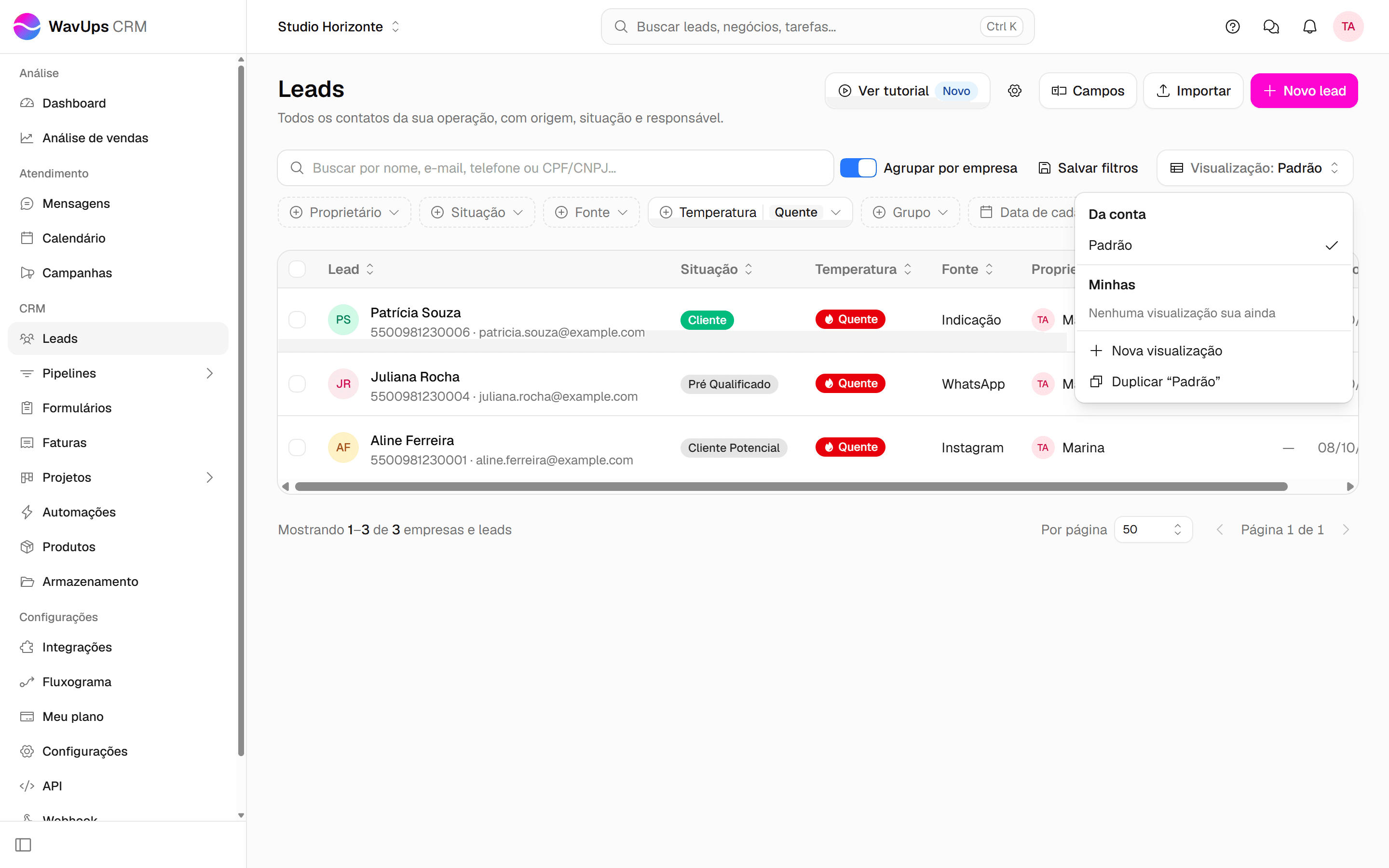Select the Padrão view in the menu
The height and width of the screenshot is (868, 1389).
coord(1213,245)
